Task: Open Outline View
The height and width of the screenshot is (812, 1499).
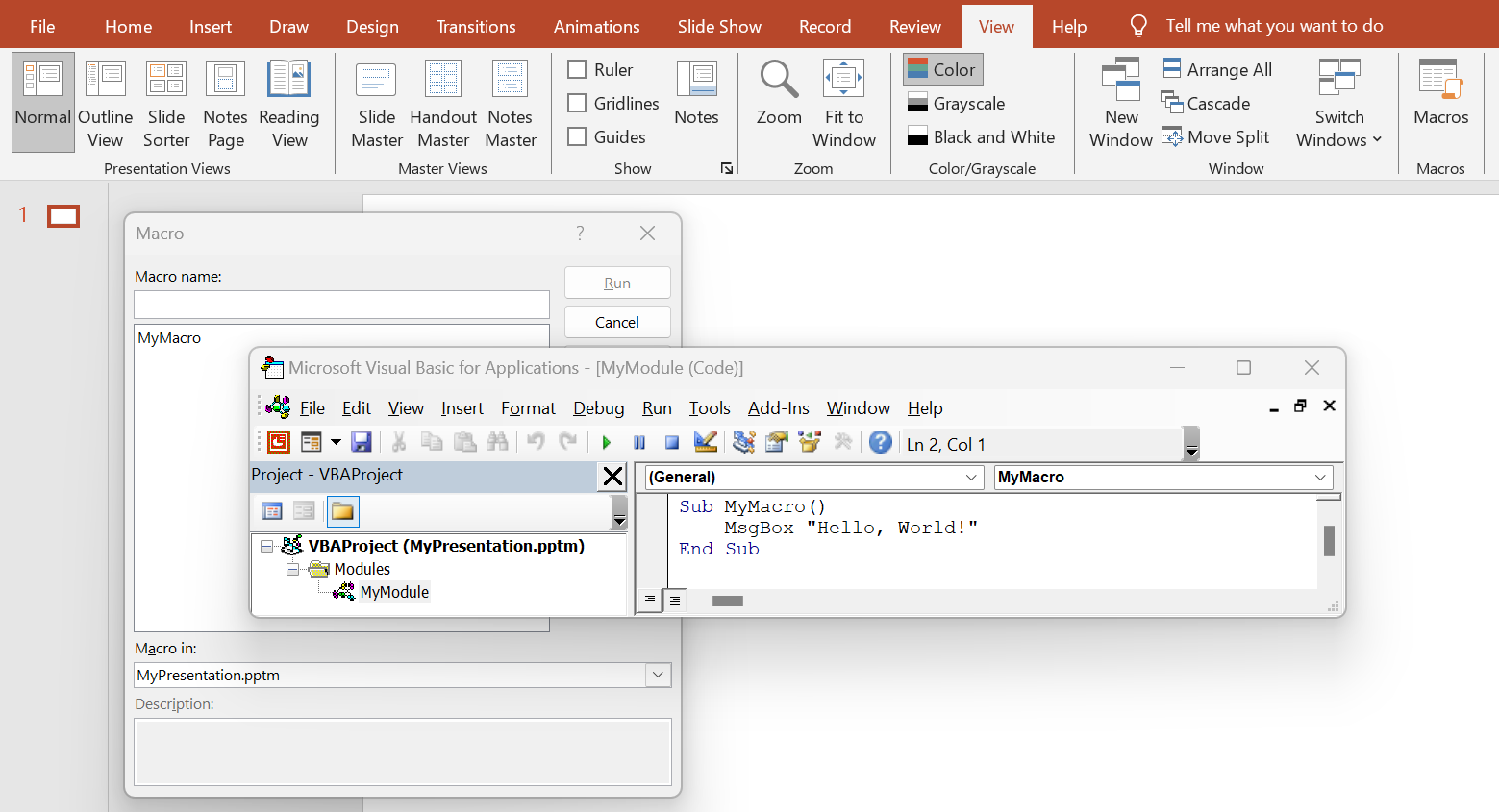Action: point(105,103)
